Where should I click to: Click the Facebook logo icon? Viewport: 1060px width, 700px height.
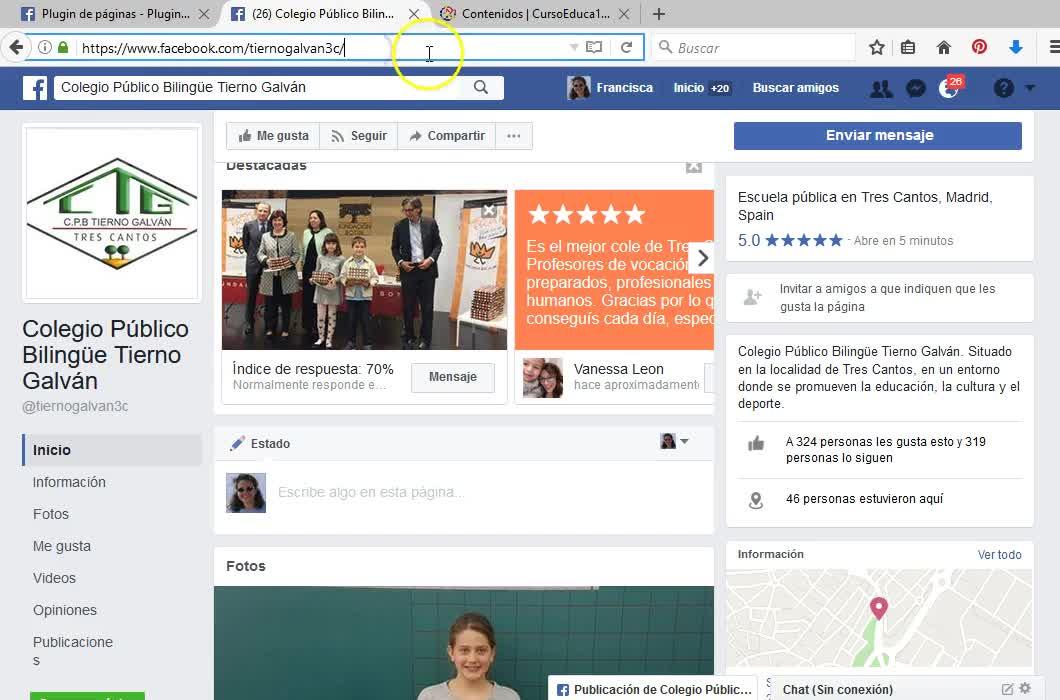tap(34, 88)
